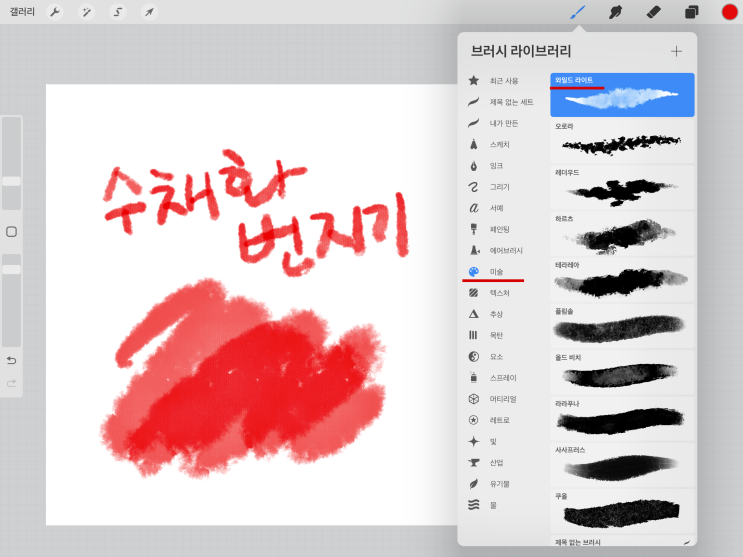Select the 오로라 brush
The width and height of the screenshot is (743, 557).
tap(622, 141)
